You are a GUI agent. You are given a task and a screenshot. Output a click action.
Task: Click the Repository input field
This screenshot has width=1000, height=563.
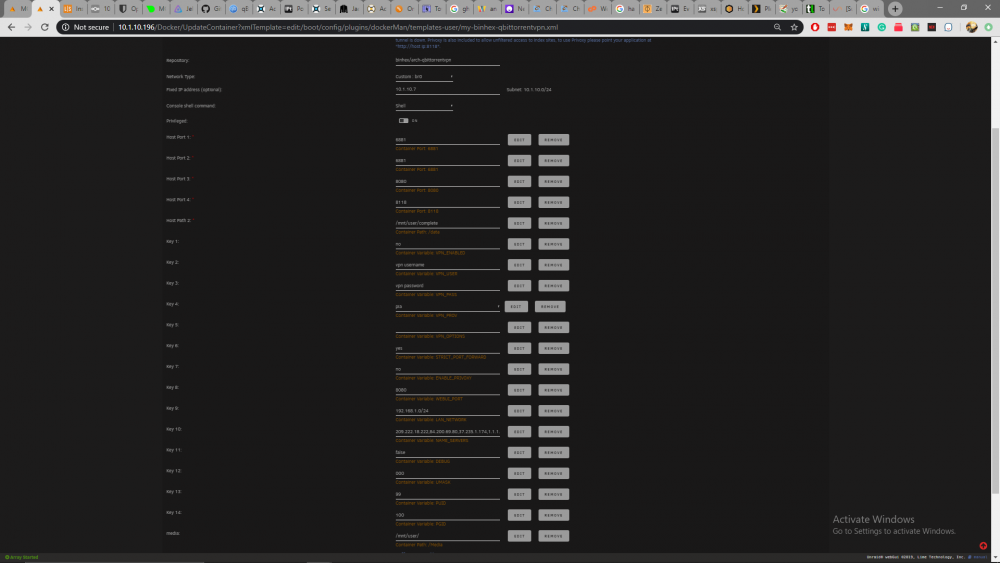click(448, 61)
